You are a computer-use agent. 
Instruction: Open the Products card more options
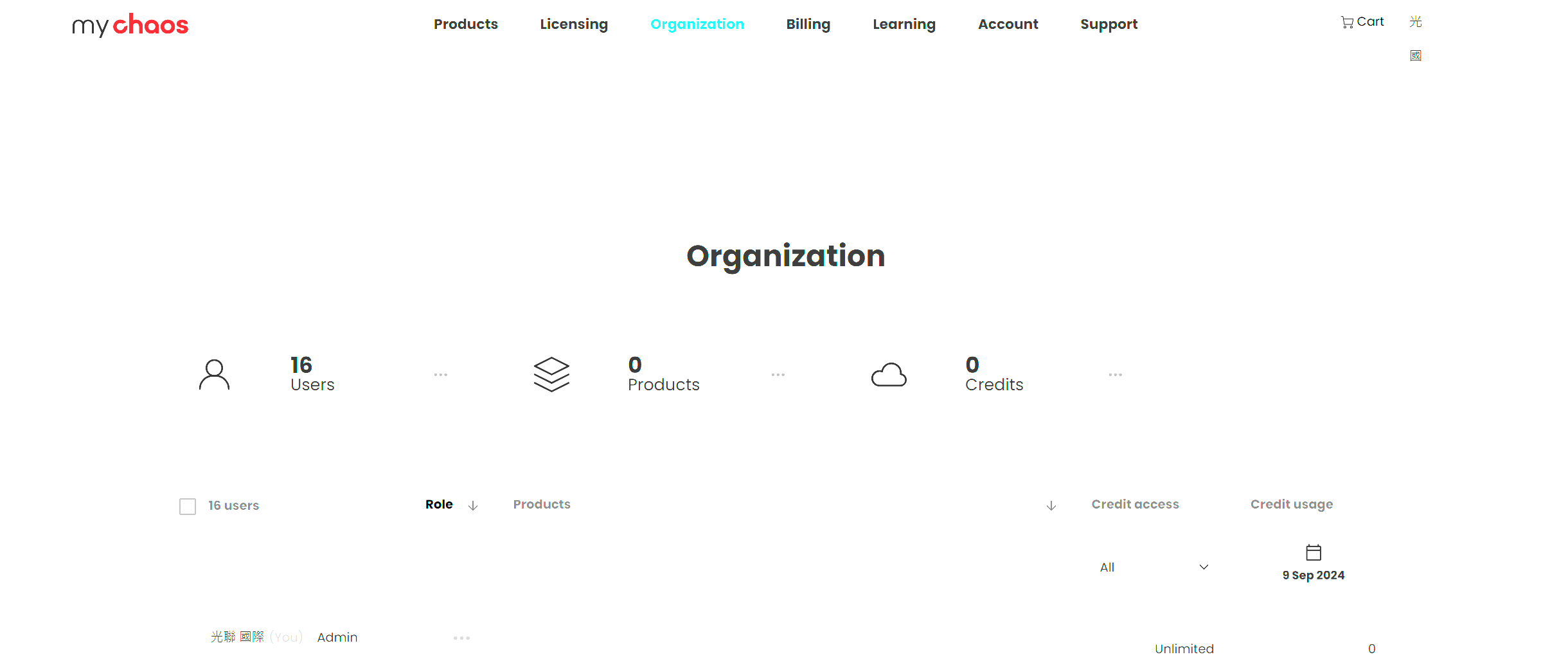[x=778, y=375]
